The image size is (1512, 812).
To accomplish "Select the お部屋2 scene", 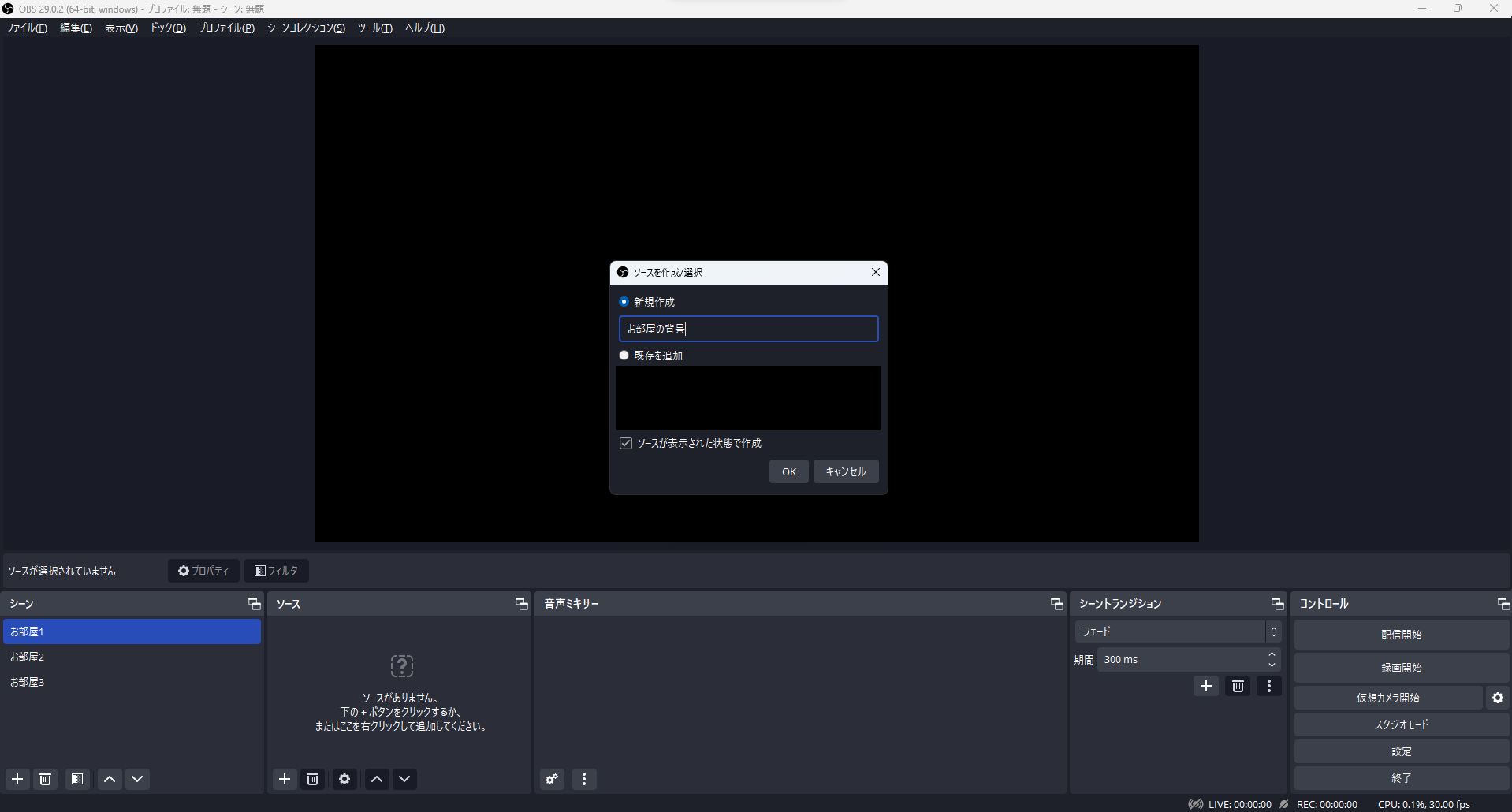I will pyautogui.click(x=28, y=657).
